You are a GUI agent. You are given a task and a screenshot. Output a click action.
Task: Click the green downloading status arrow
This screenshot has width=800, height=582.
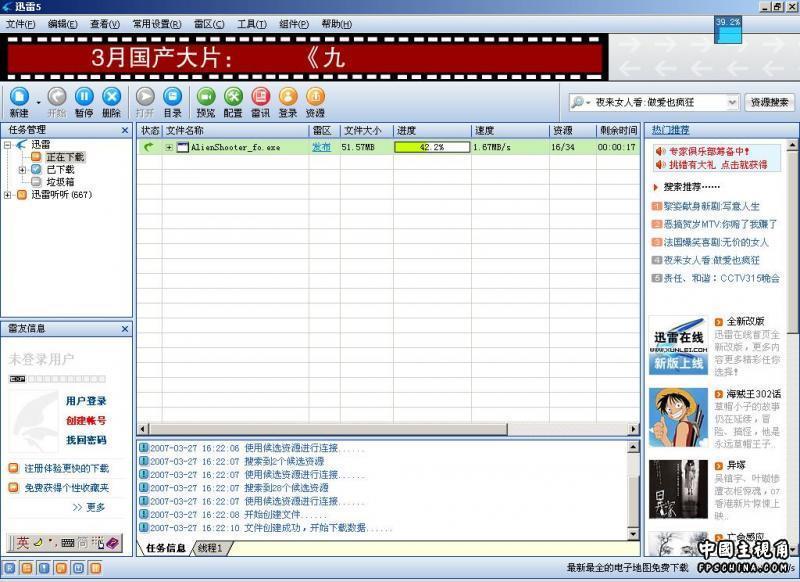[148, 147]
